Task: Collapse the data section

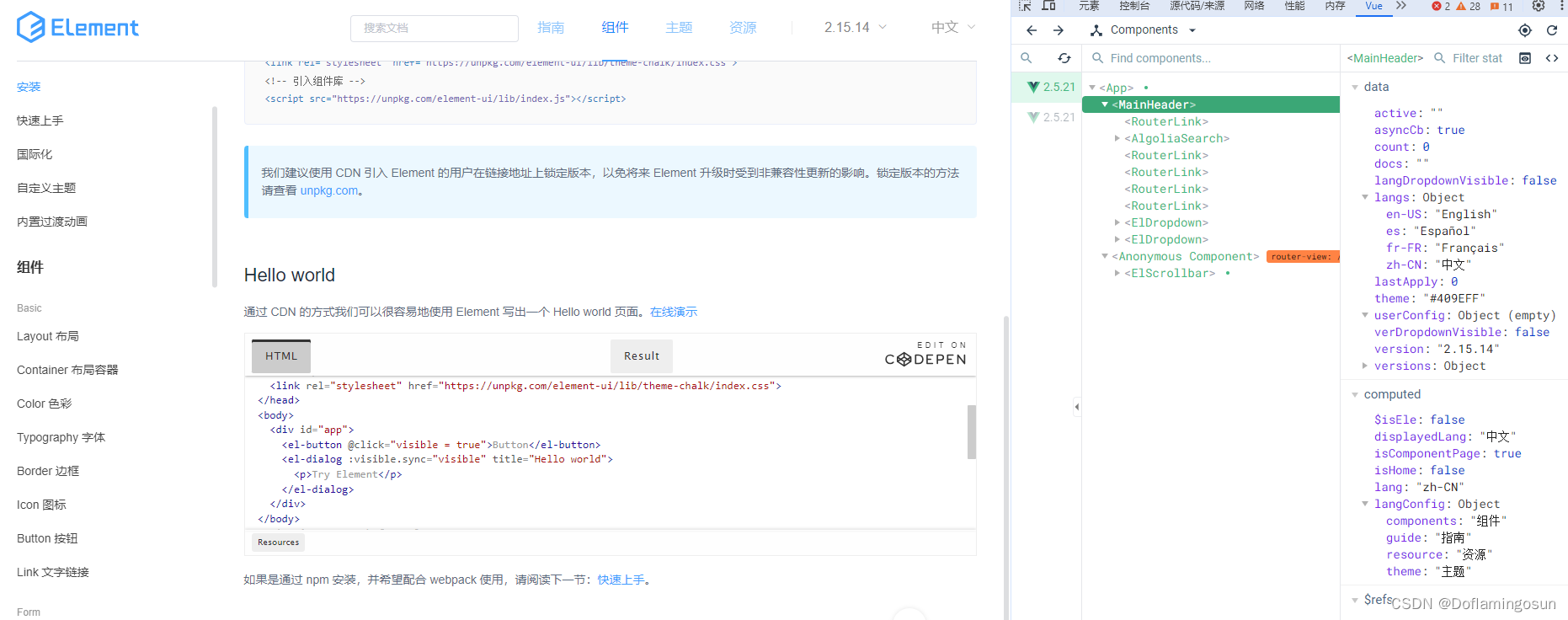Action: (1355, 87)
